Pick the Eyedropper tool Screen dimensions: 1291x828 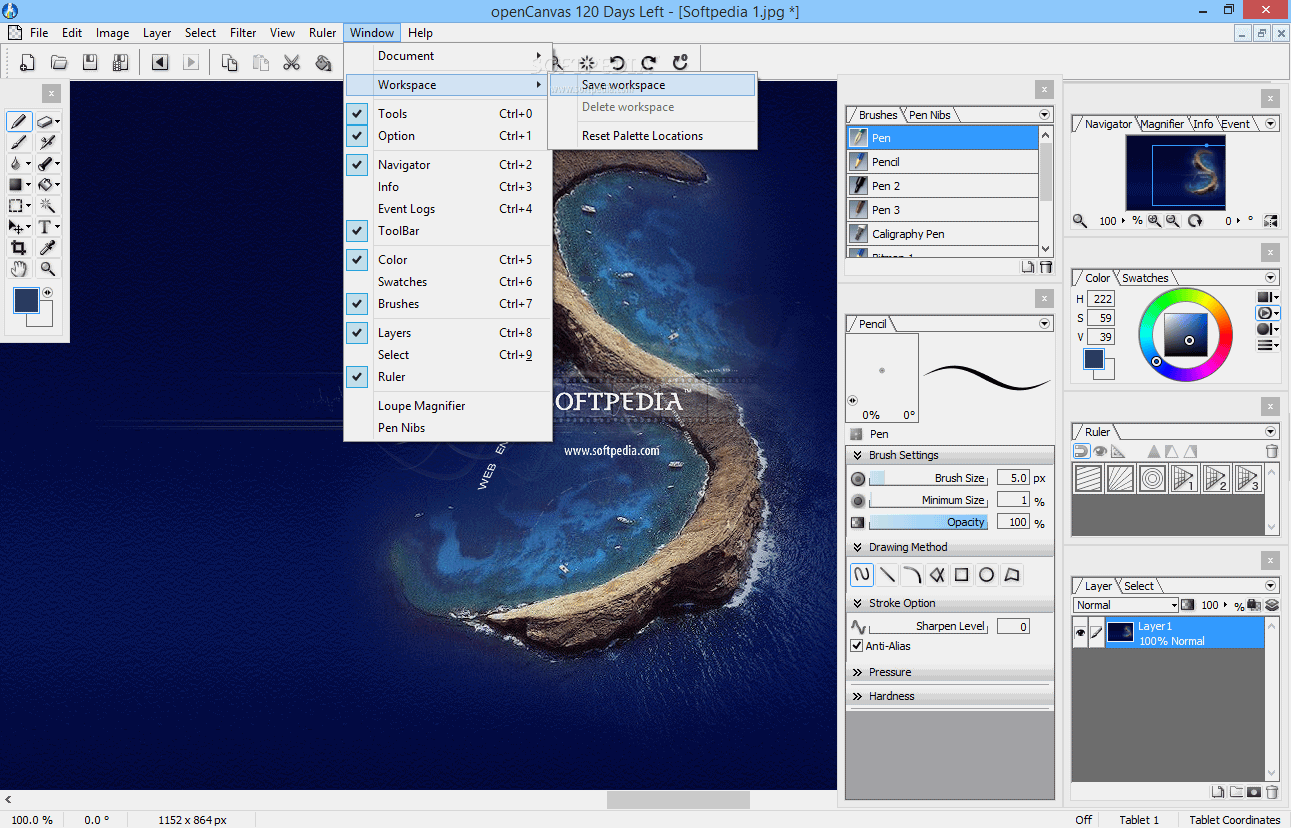[47, 248]
